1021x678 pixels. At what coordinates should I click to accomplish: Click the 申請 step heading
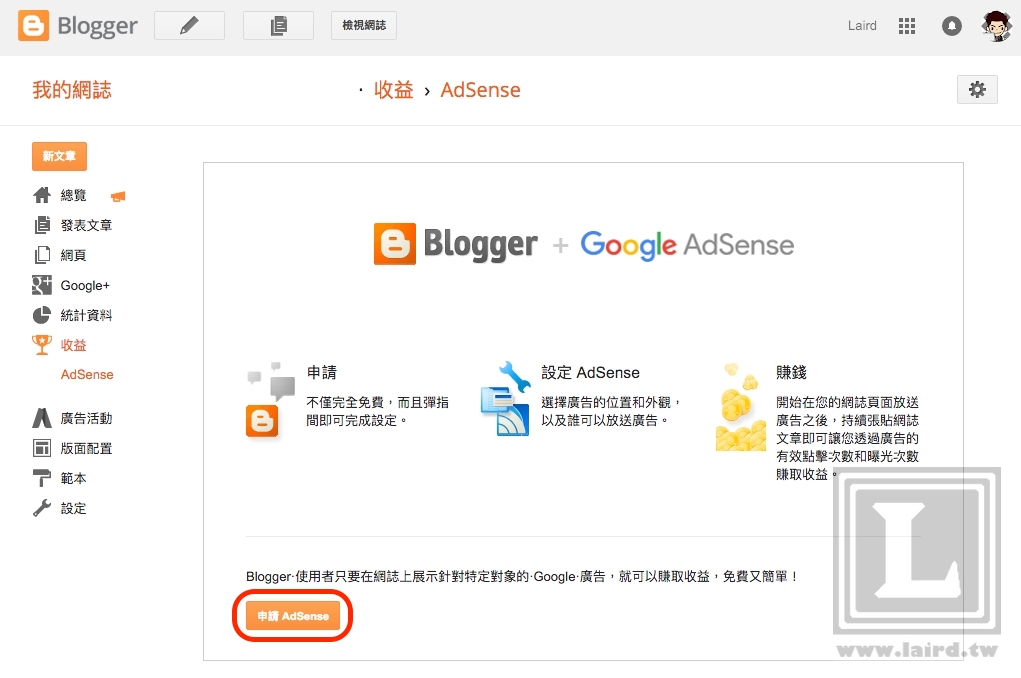coord(322,373)
